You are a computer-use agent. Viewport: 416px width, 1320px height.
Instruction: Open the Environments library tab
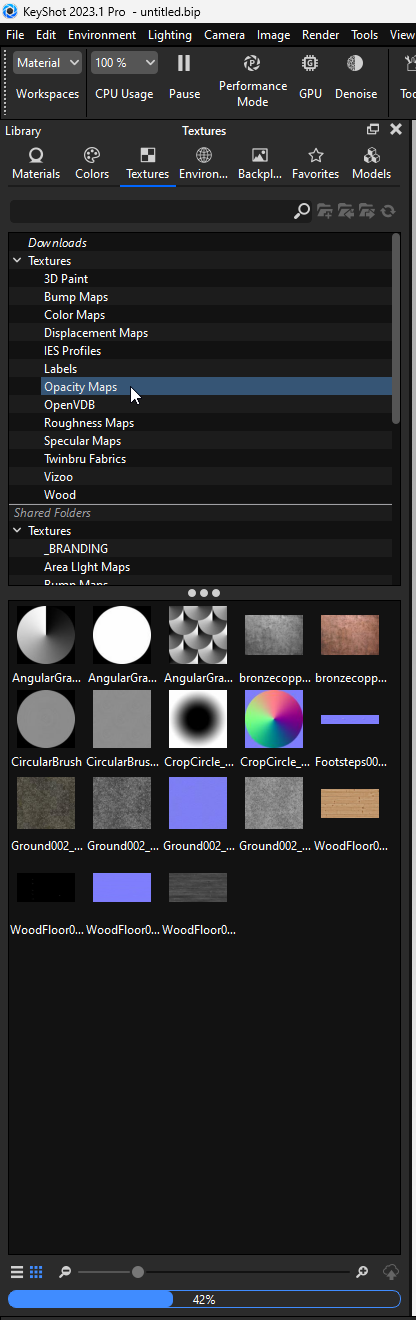point(204,164)
